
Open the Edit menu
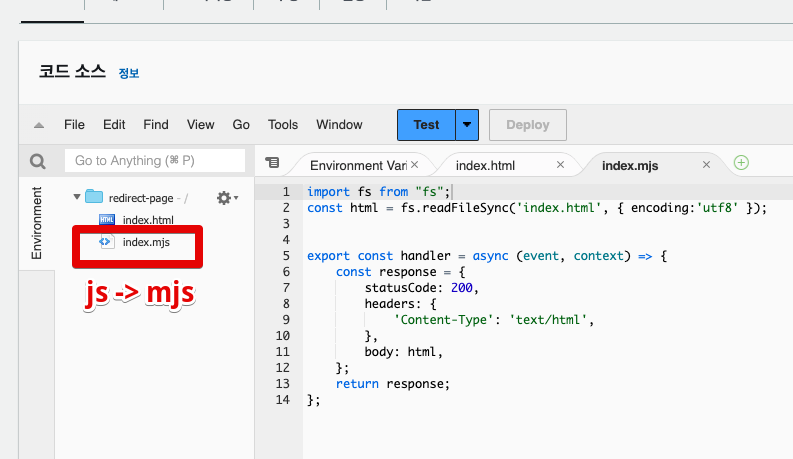114,125
